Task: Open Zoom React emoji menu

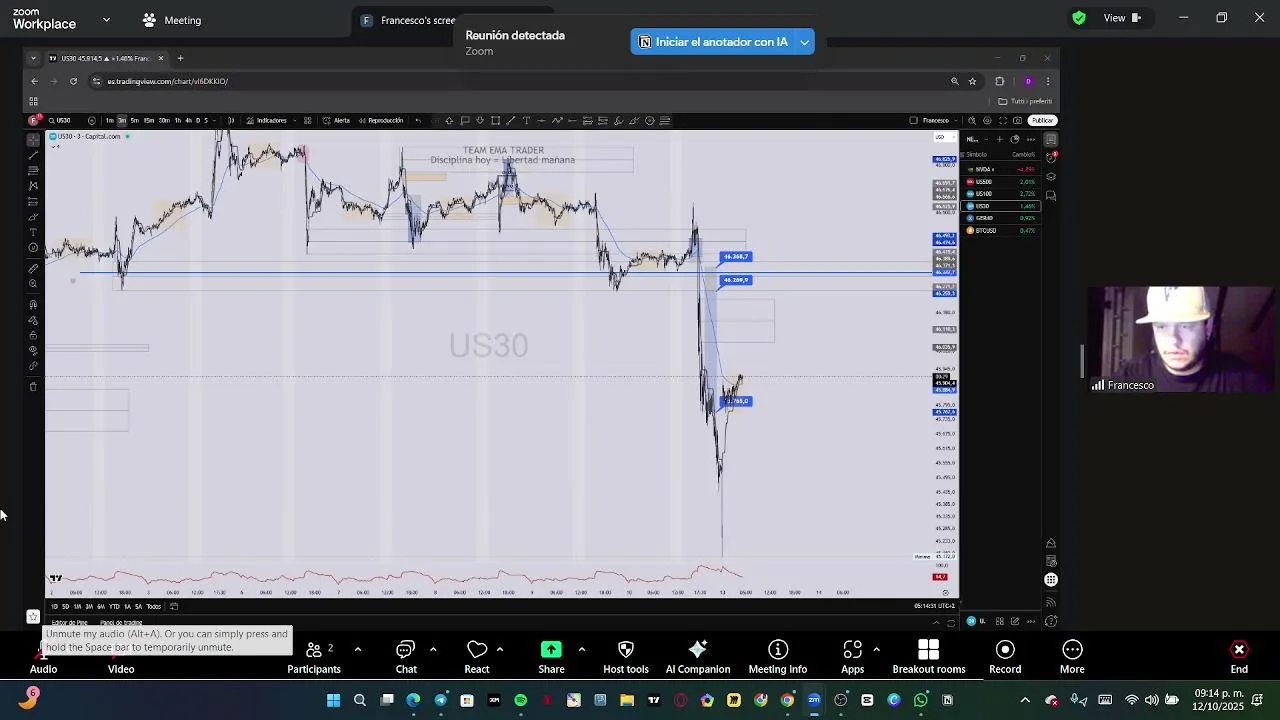Action: click(x=477, y=657)
